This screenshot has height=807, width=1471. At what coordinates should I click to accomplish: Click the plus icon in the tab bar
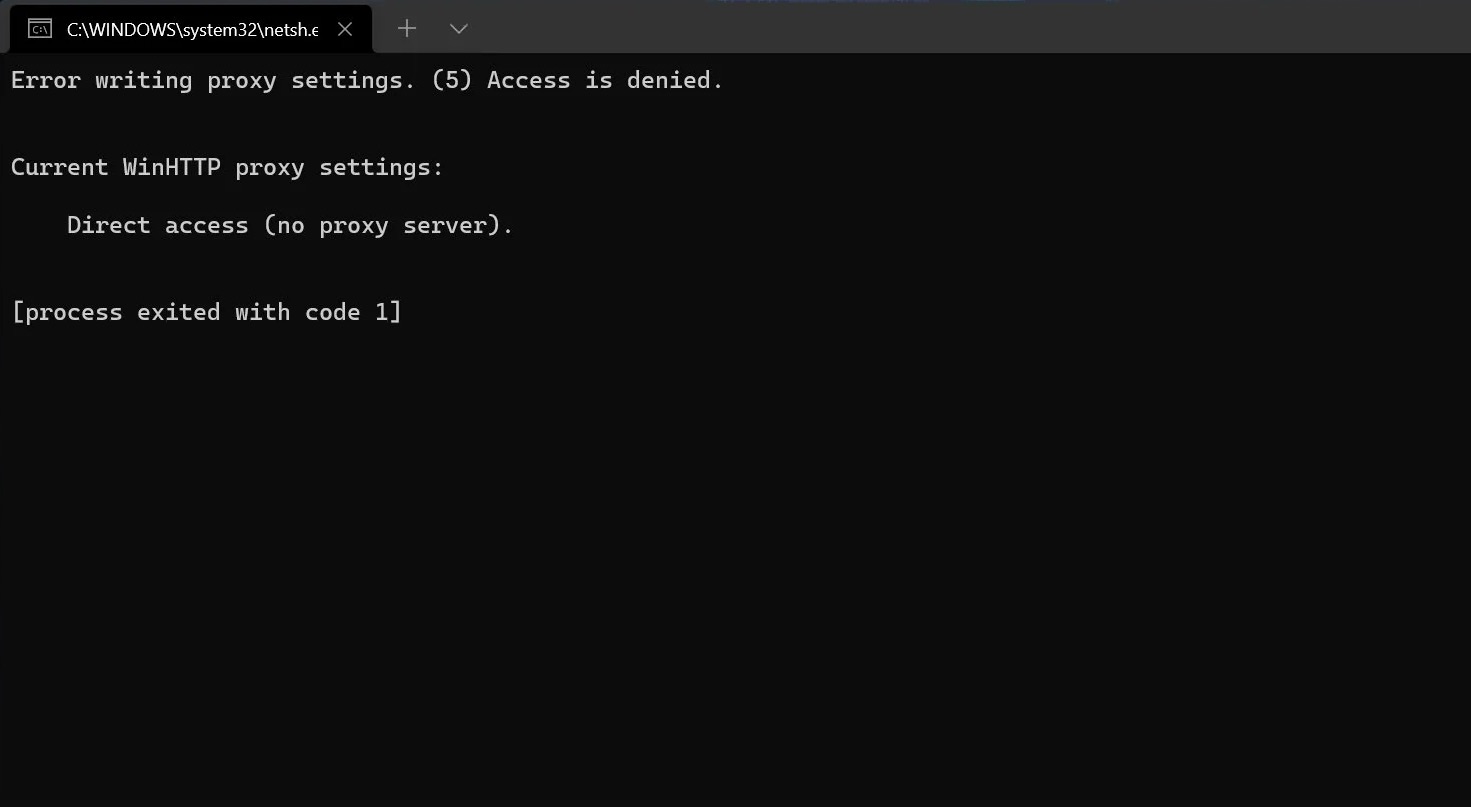point(406,28)
